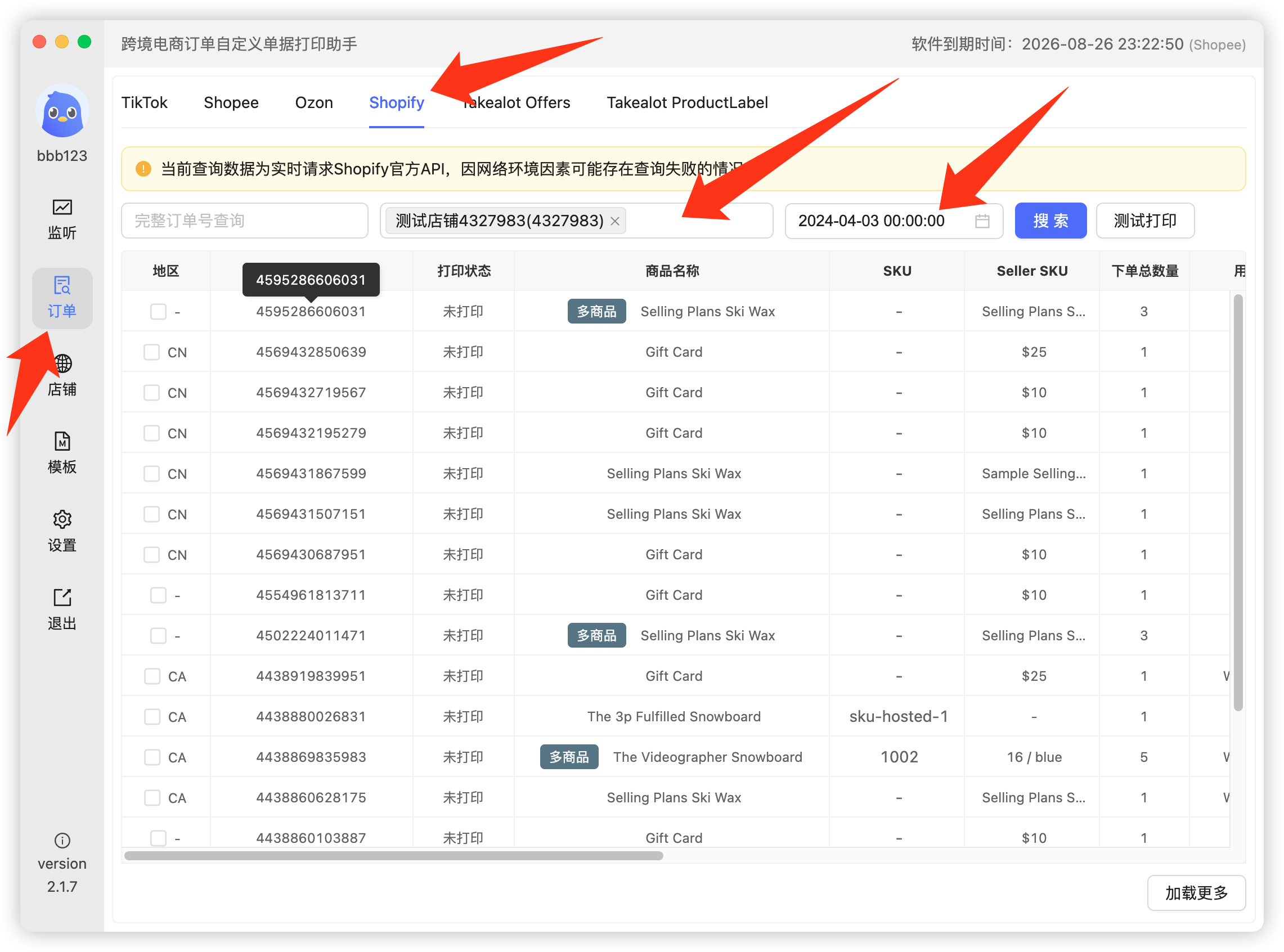Click the blue 搜索 search button

click(1050, 221)
